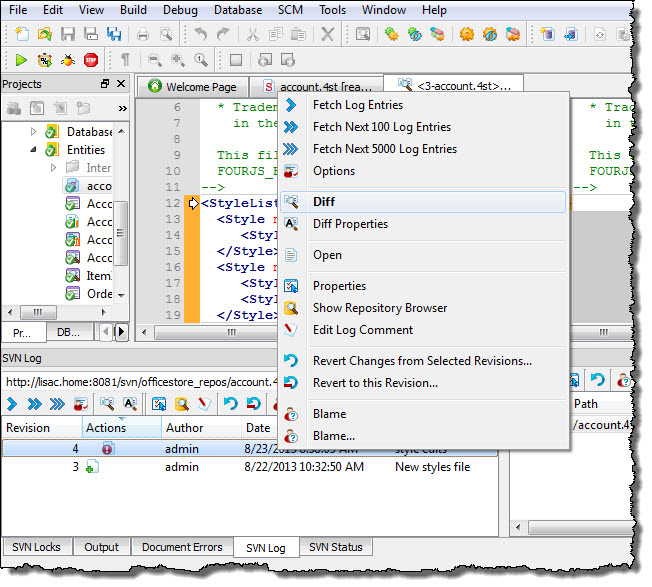The height and width of the screenshot is (587, 652).
Task: Open the SVN Locks bottom tab
Action: tap(37, 547)
